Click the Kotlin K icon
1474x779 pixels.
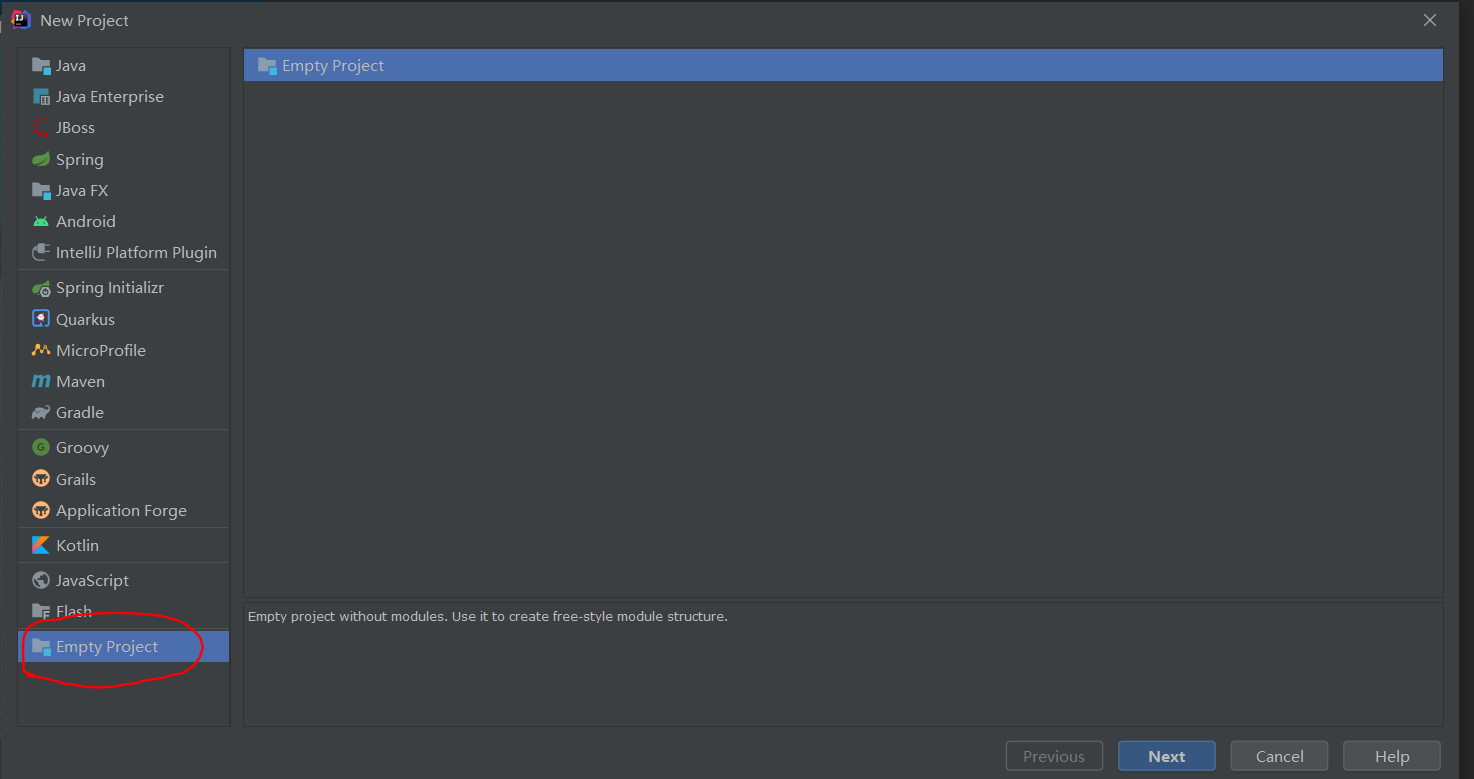pyautogui.click(x=41, y=546)
